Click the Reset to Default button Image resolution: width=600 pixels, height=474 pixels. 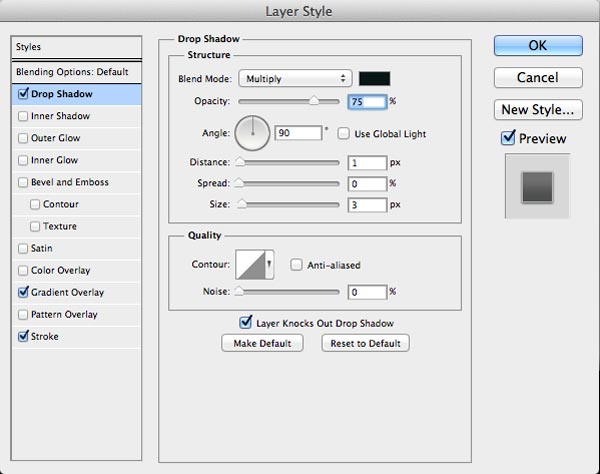click(365, 343)
